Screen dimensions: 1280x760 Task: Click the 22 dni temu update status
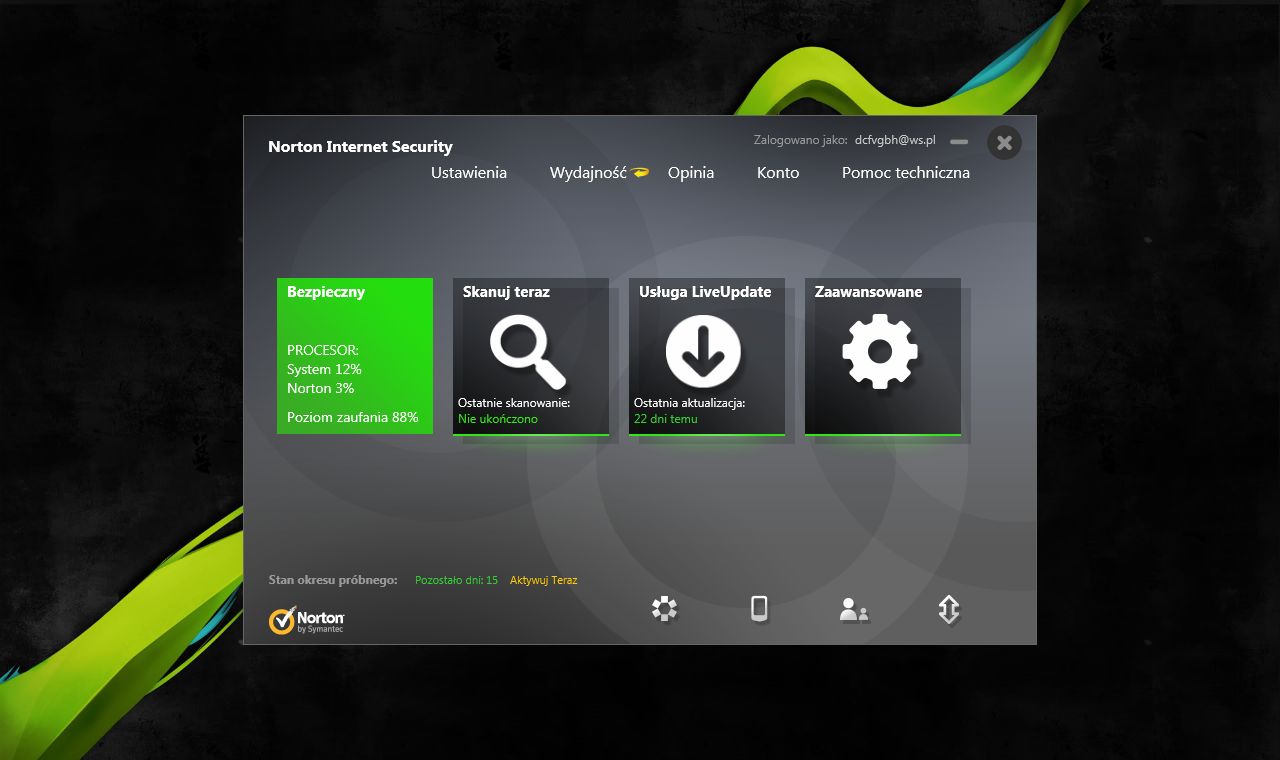pyautogui.click(x=666, y=419)
